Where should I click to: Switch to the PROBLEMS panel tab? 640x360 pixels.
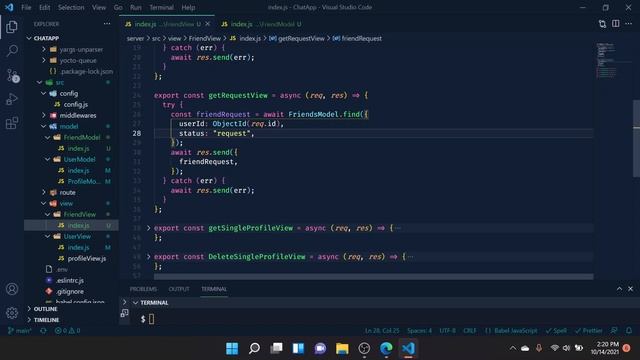(x=143, y=289)
